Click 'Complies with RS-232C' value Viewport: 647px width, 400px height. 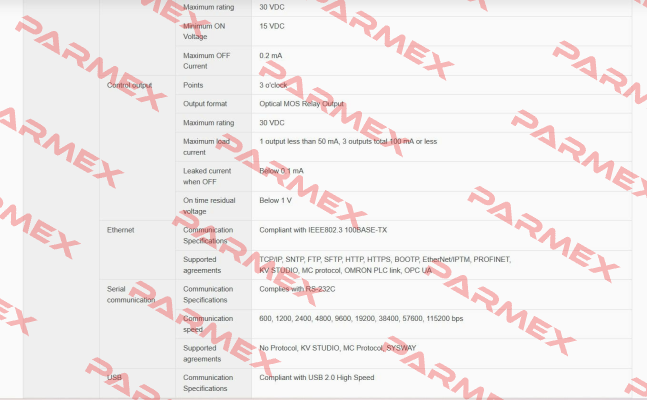297,289
